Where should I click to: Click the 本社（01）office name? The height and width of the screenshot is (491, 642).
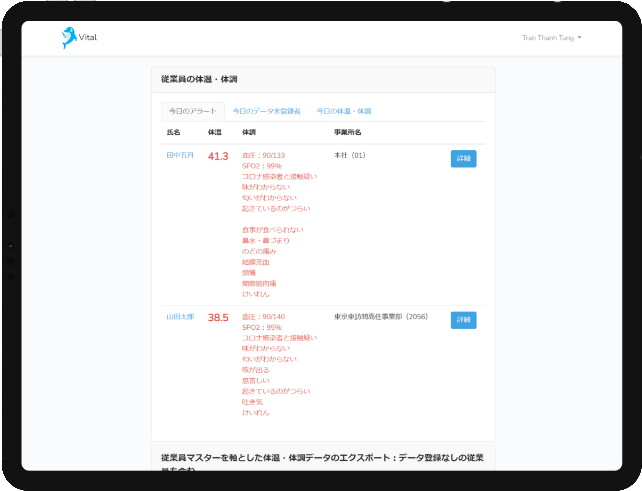click(351, 156)
